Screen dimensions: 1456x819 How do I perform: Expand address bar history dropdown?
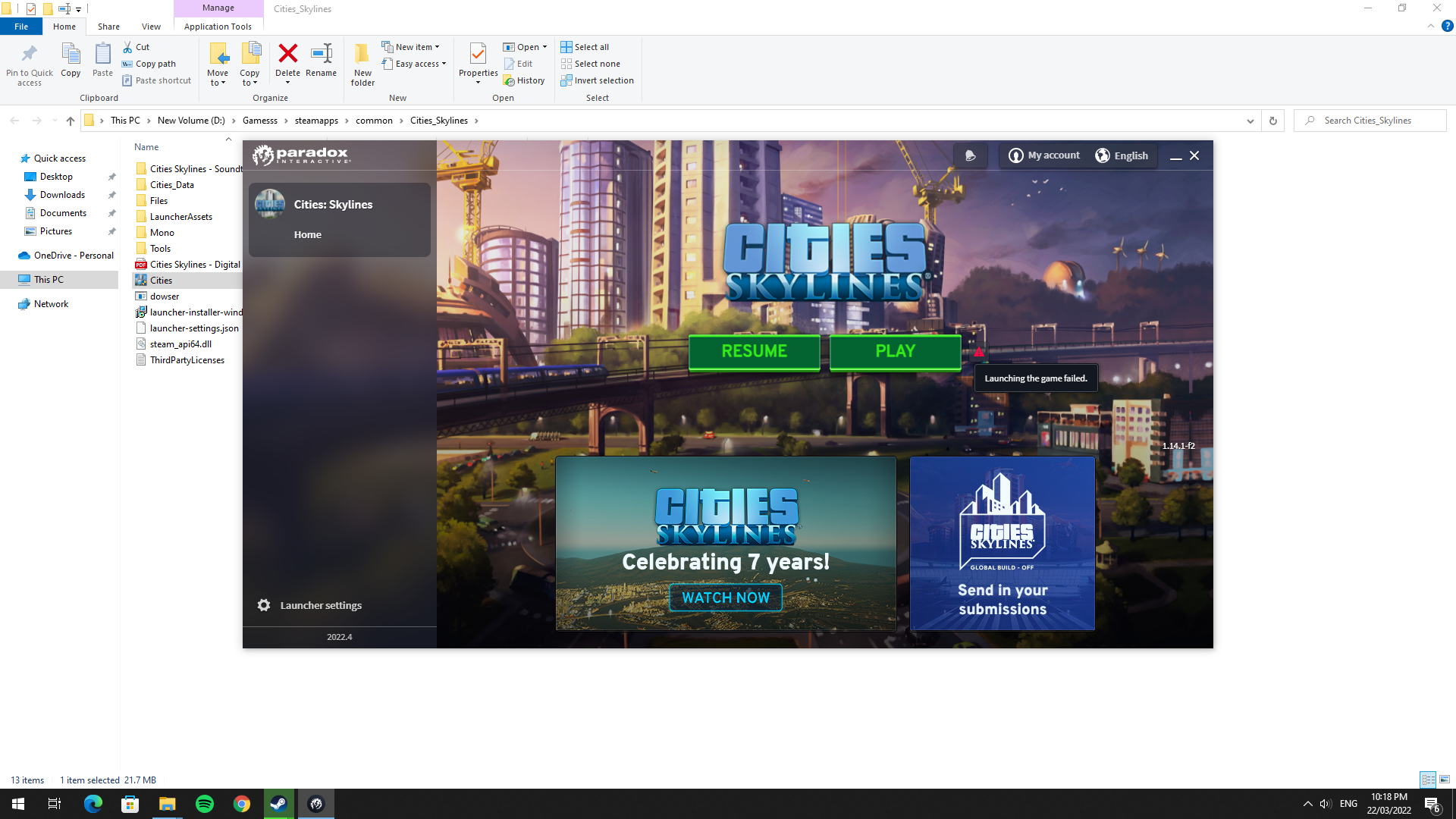[x=1250, y=121]
